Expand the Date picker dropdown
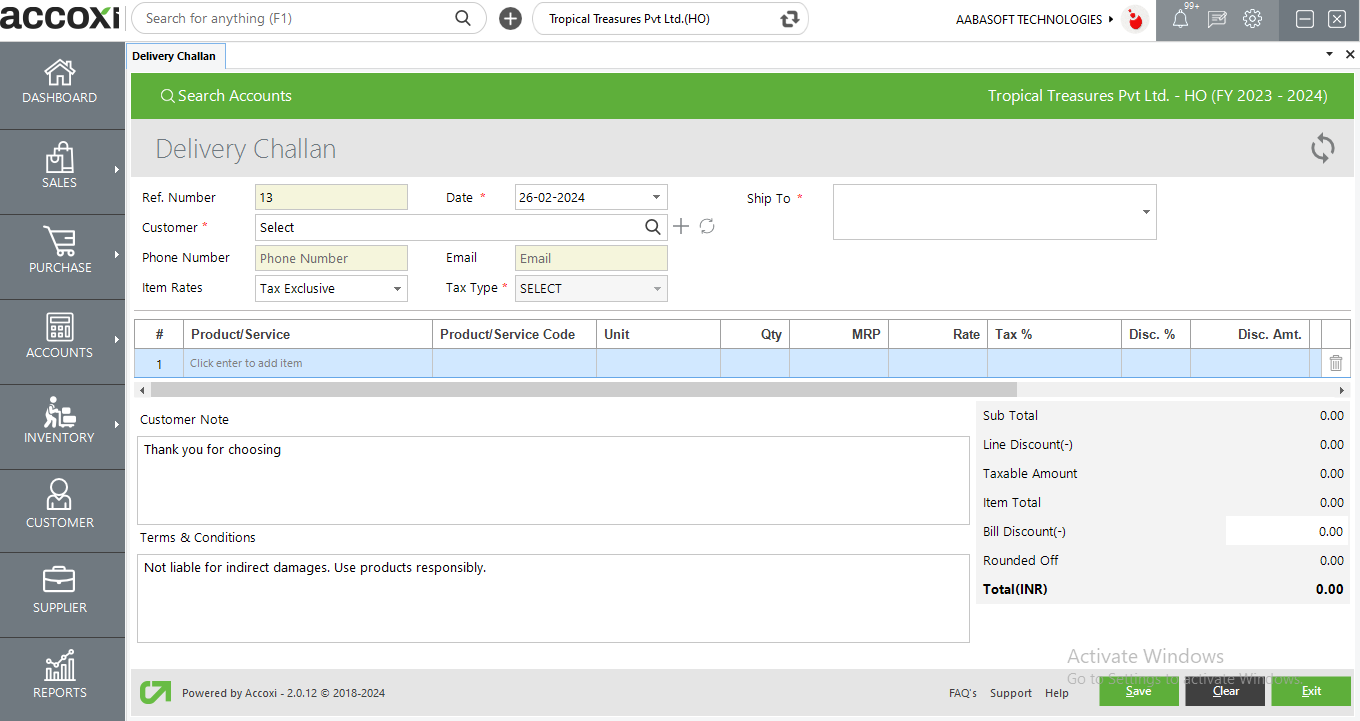 pyautogui.click(x=656, y=197)
